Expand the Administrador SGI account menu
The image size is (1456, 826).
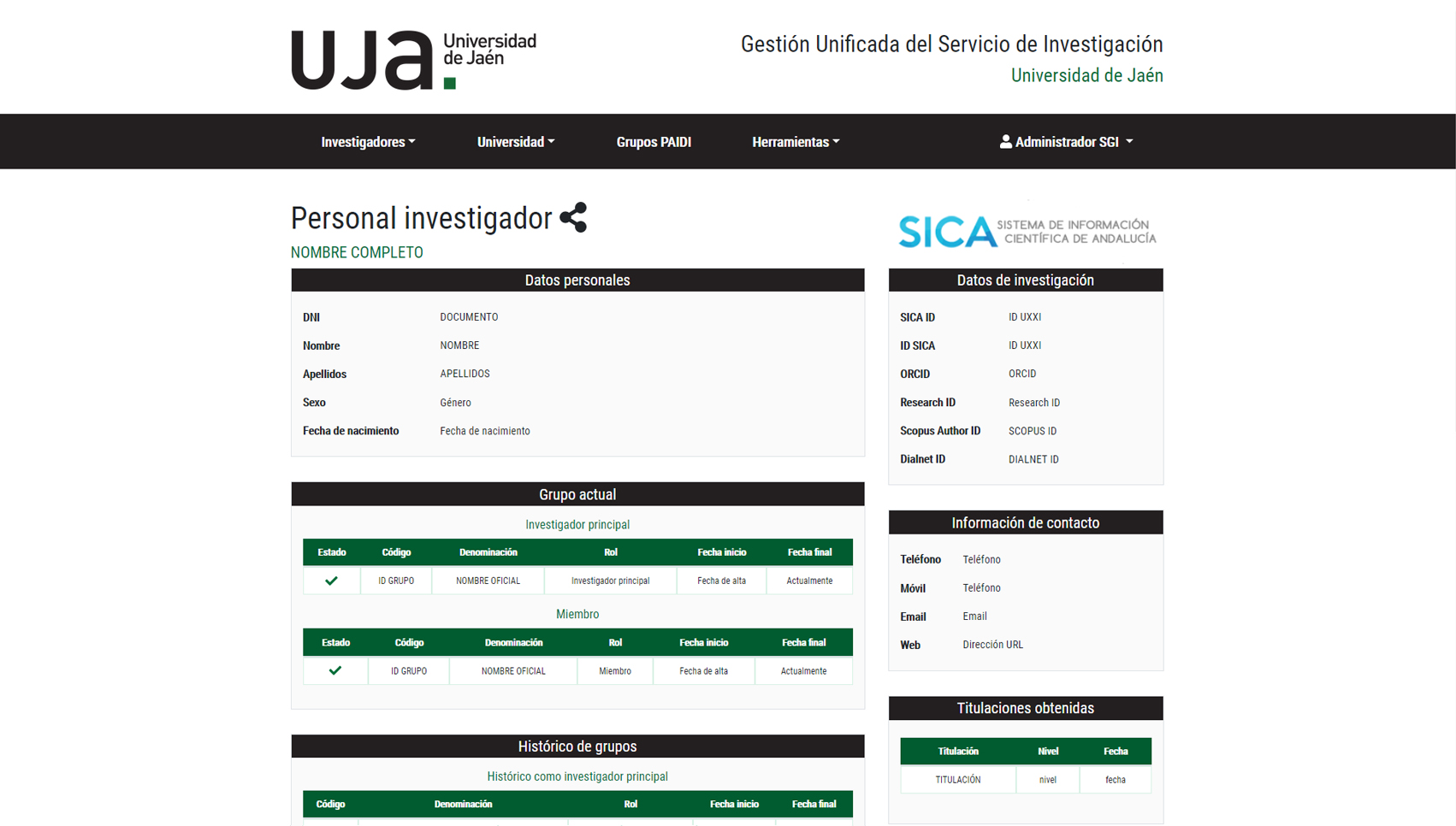[x=1067, y=142]
